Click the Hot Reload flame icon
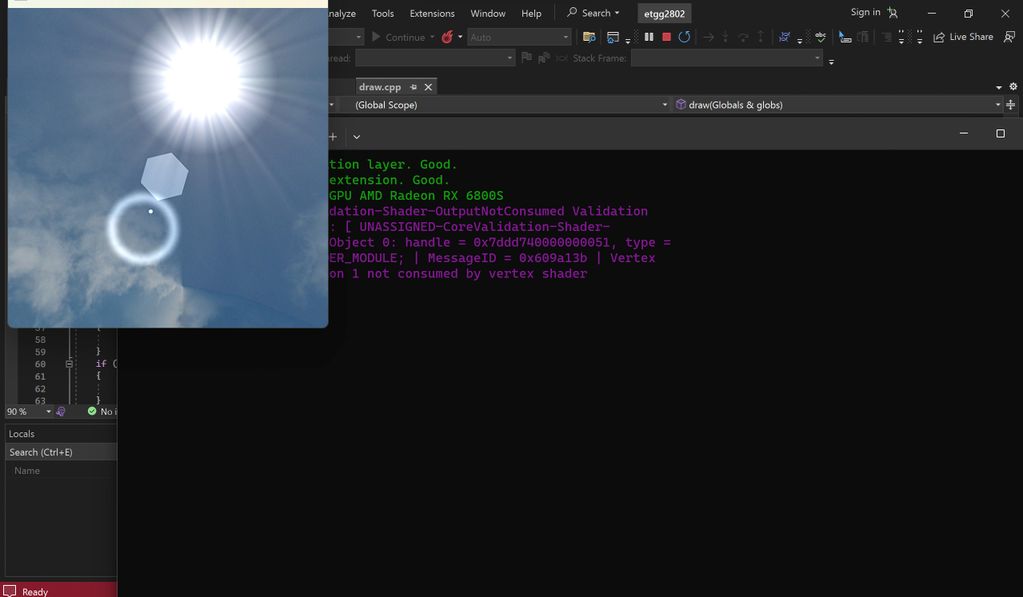 click(447, 37)
